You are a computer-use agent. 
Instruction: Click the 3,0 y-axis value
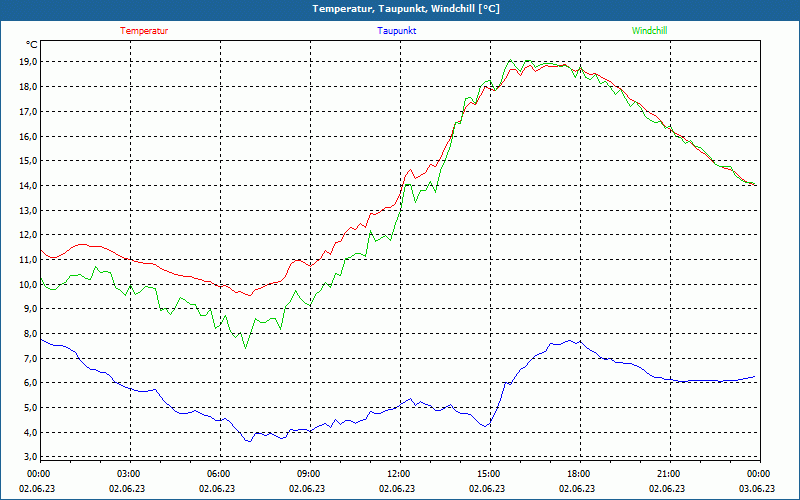pyautogui.click(x=31, y=456)
